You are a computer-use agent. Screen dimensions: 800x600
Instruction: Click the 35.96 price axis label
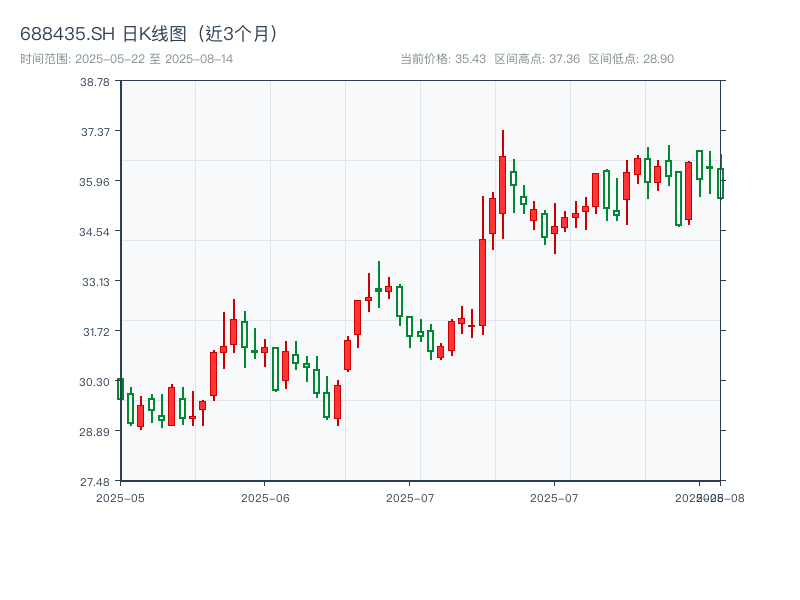(95, 182)
